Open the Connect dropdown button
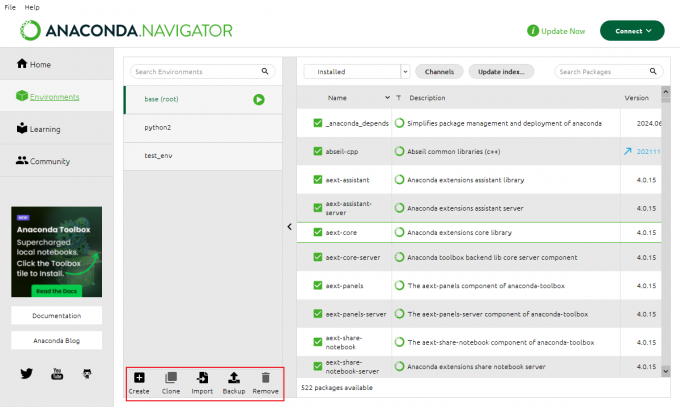The width and height of the screenshot is (680, 407). pos(632,31)
